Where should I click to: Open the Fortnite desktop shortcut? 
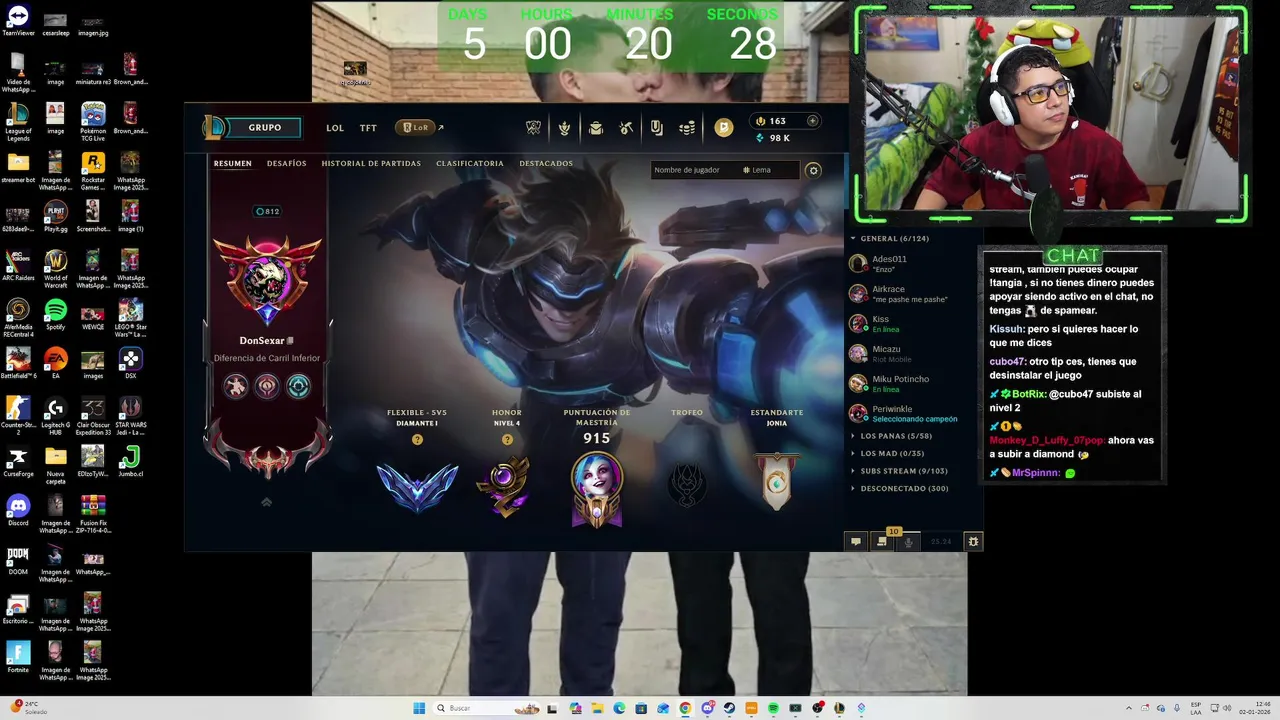18,657
